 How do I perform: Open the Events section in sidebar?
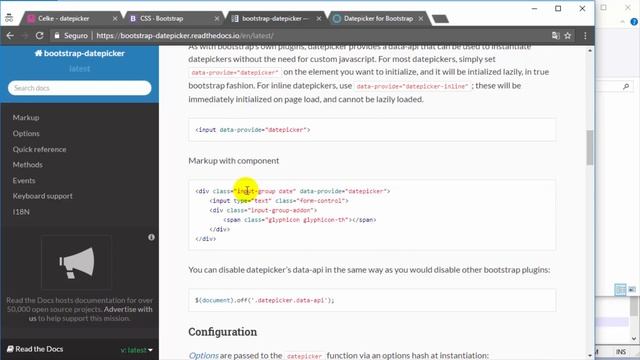coord(24,180)
